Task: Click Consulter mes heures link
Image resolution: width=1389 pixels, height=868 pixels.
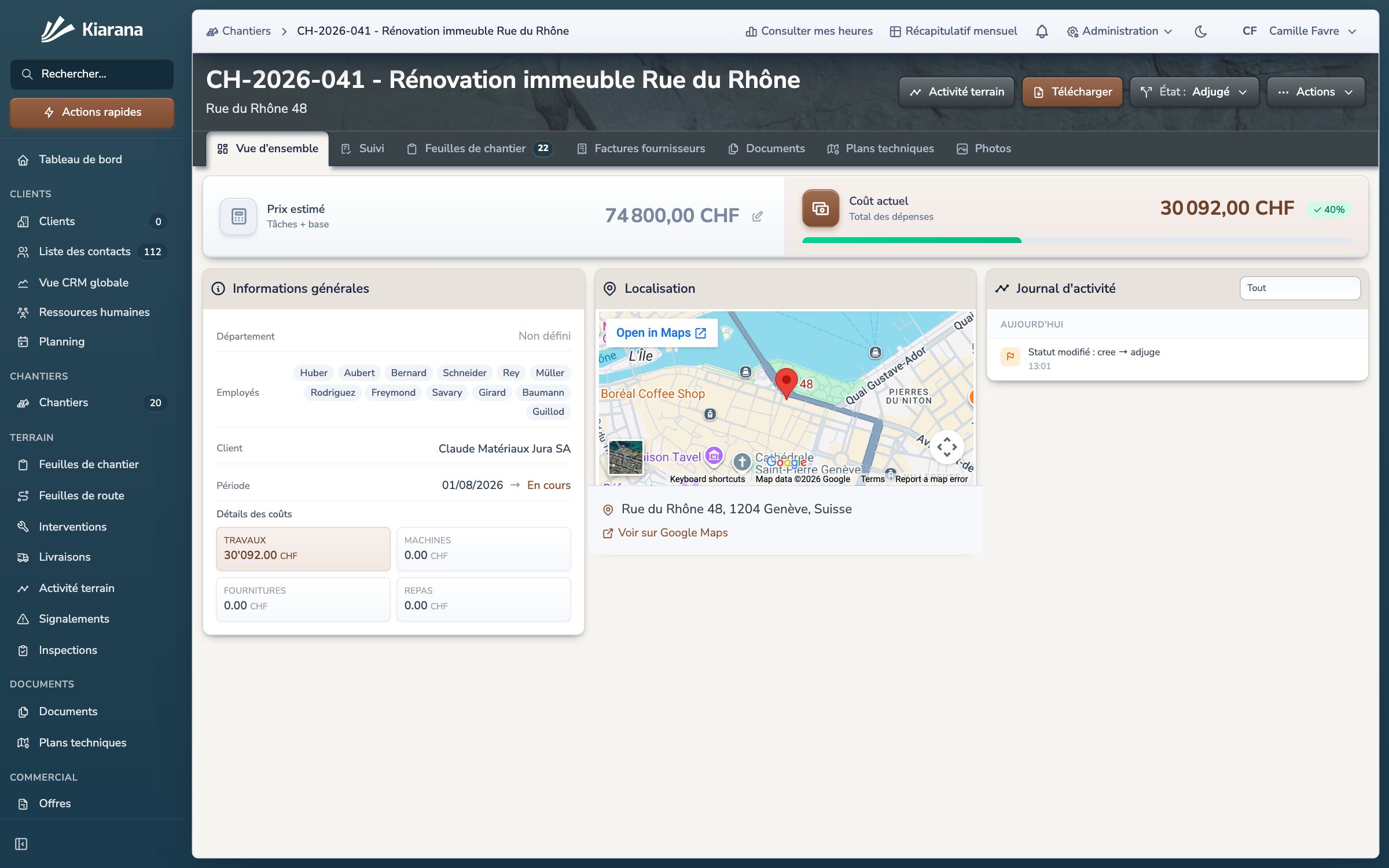Action: click(x=809, y=31)
